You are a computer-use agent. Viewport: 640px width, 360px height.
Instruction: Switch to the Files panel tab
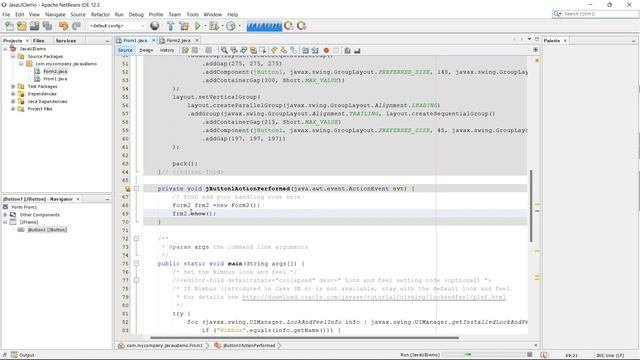point(39,41)
